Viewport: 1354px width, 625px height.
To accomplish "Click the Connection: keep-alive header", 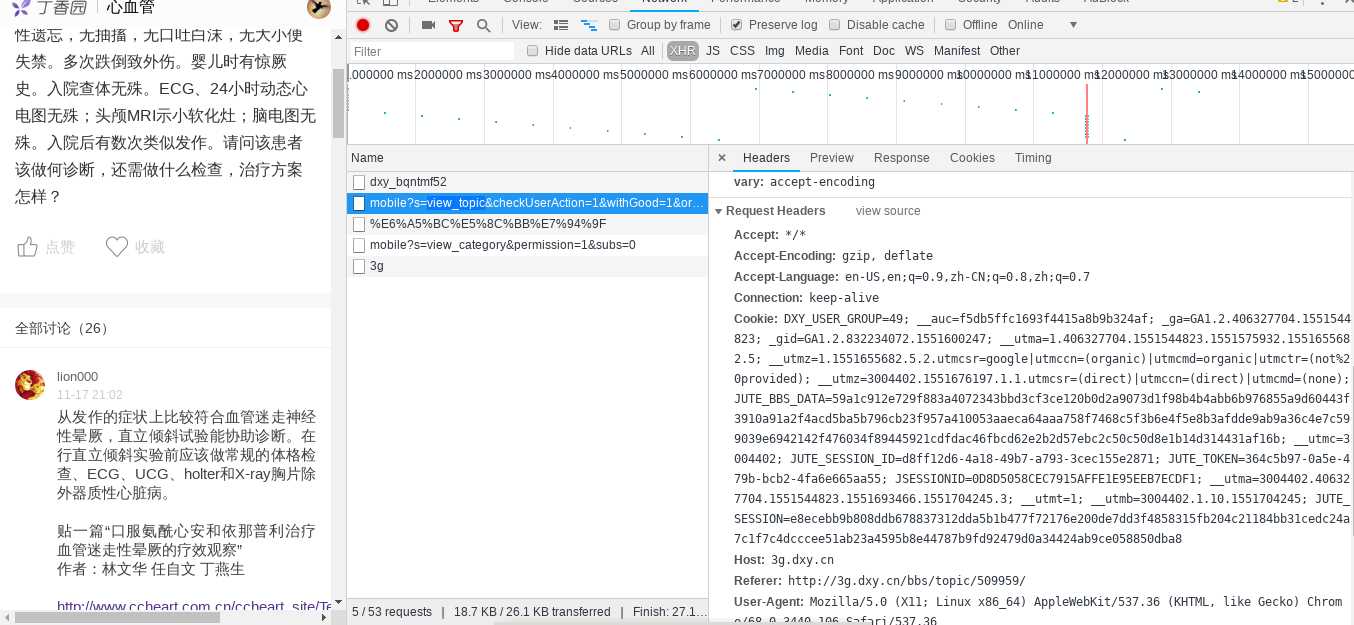I will point(806,298).
